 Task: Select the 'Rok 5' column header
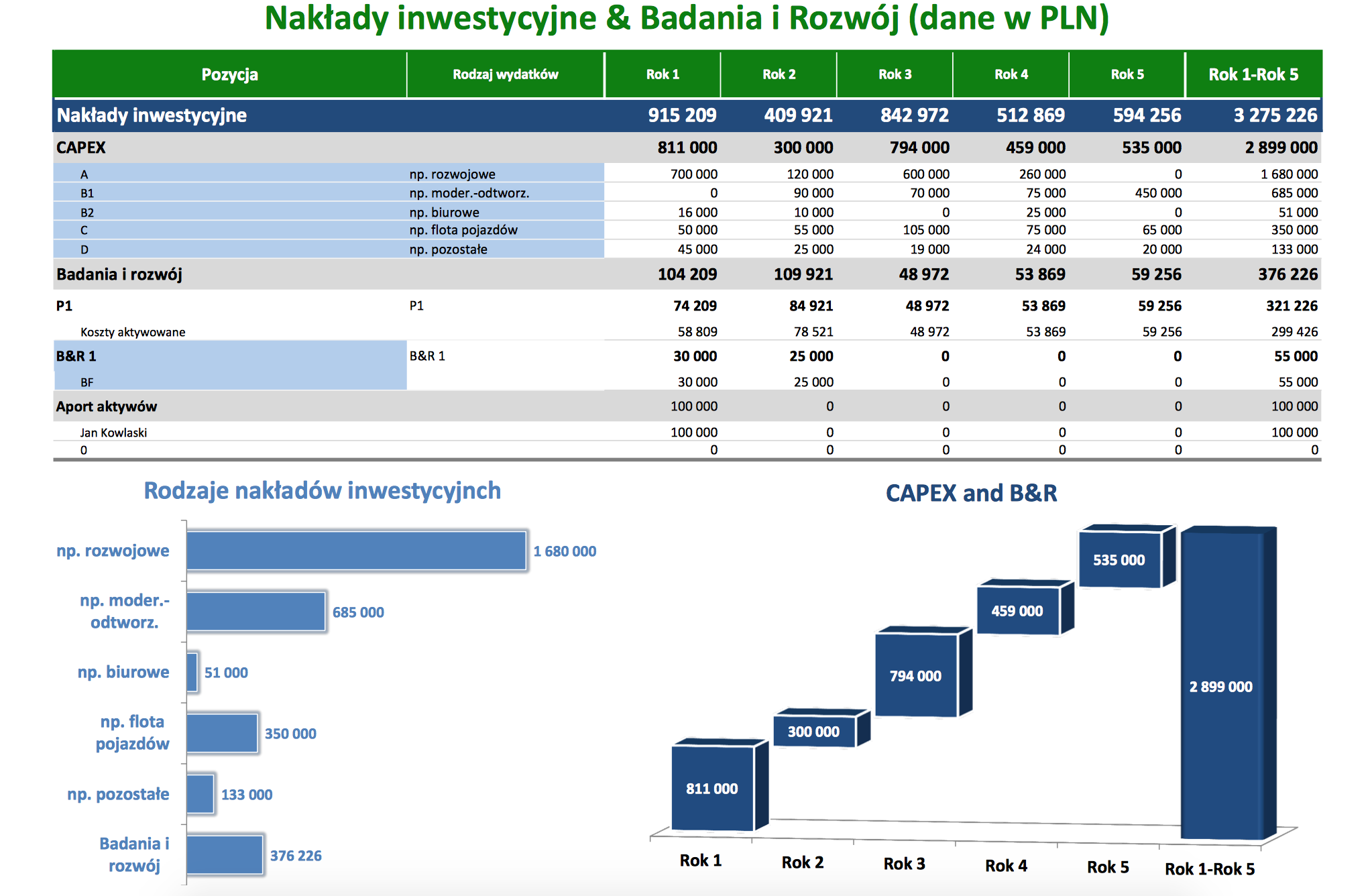pyautogui.click(x=1127, y=74)
